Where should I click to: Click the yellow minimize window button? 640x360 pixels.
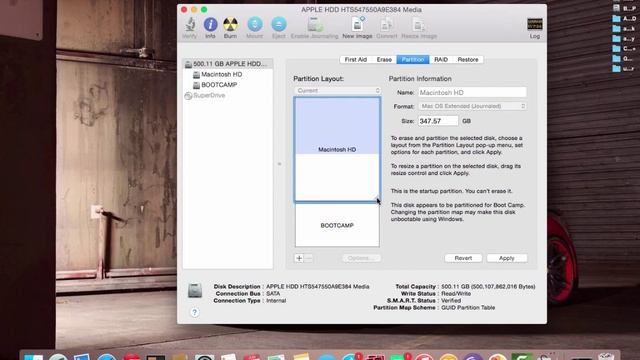tap(194, 9)
